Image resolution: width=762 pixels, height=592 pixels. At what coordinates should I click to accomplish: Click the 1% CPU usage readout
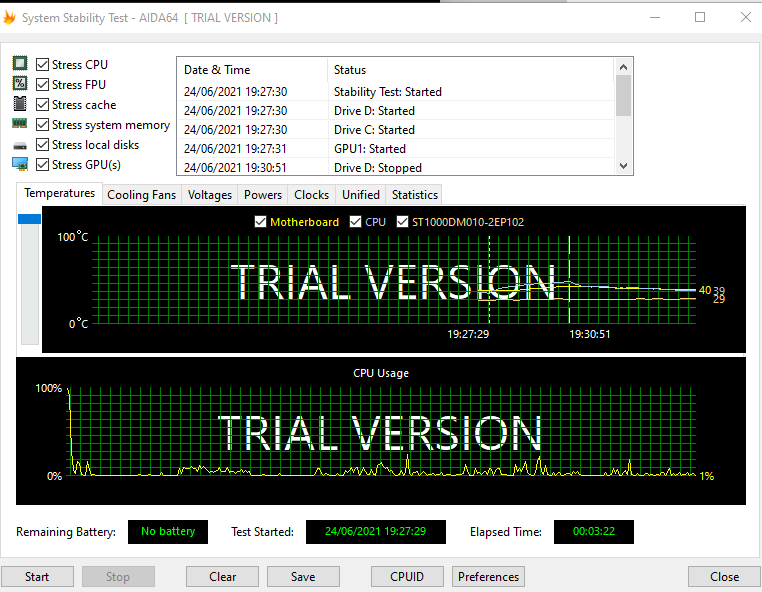point(707,476)
